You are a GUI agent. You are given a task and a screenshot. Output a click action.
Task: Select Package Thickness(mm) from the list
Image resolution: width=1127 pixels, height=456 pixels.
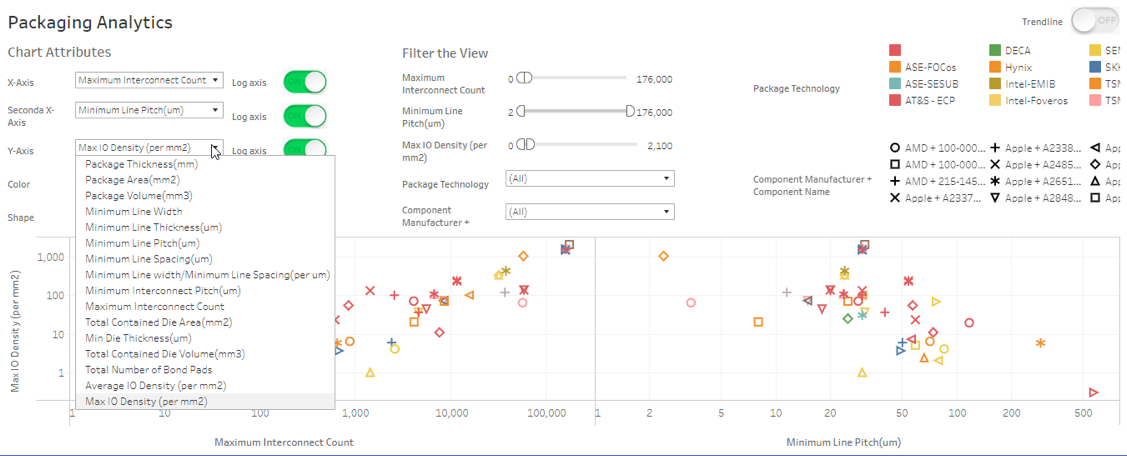tap(141, 164)
